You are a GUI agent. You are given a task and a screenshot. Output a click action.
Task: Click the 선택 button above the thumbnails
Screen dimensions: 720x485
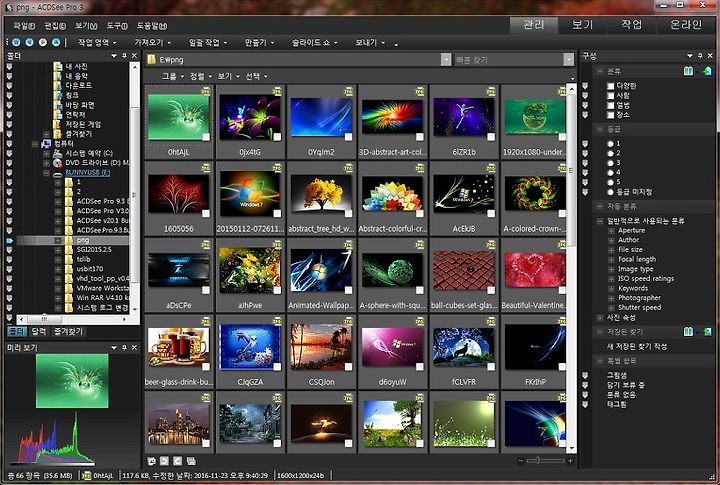click(x=256, y=76)
